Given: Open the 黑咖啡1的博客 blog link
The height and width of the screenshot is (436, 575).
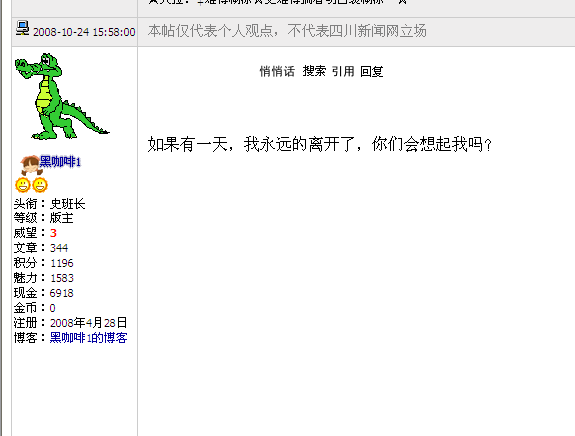Looking at the screenshot, I should click(x=88, y=338).
